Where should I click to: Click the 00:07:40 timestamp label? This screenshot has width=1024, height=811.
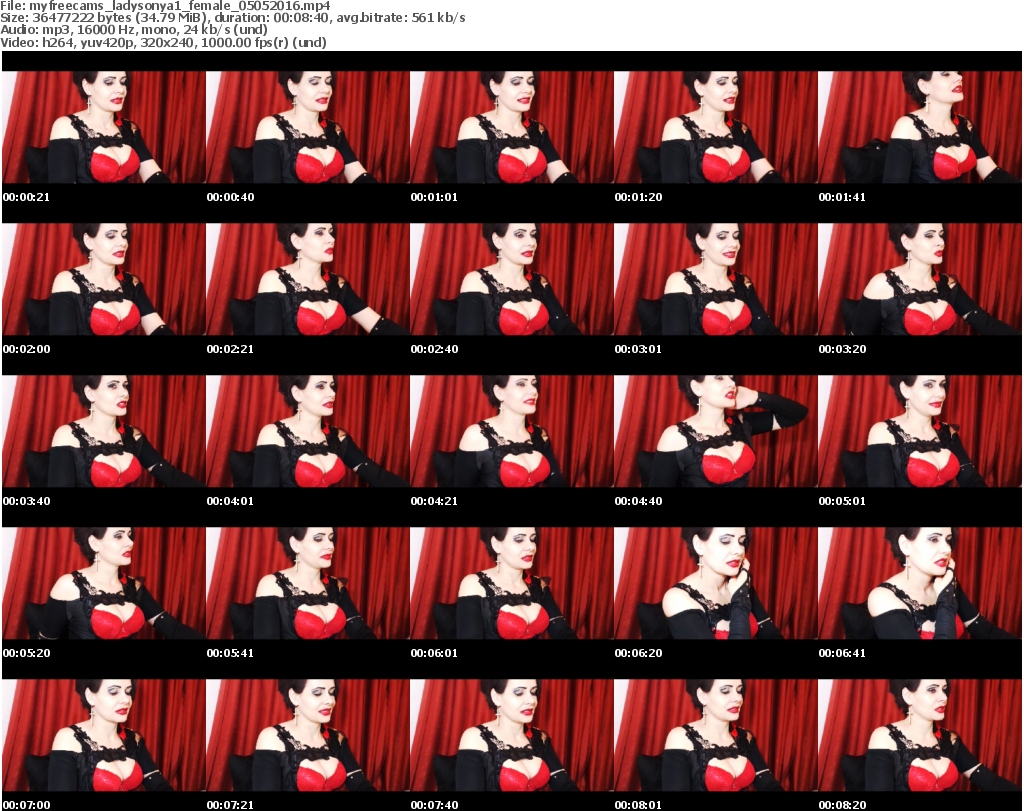tap(434, 805)
